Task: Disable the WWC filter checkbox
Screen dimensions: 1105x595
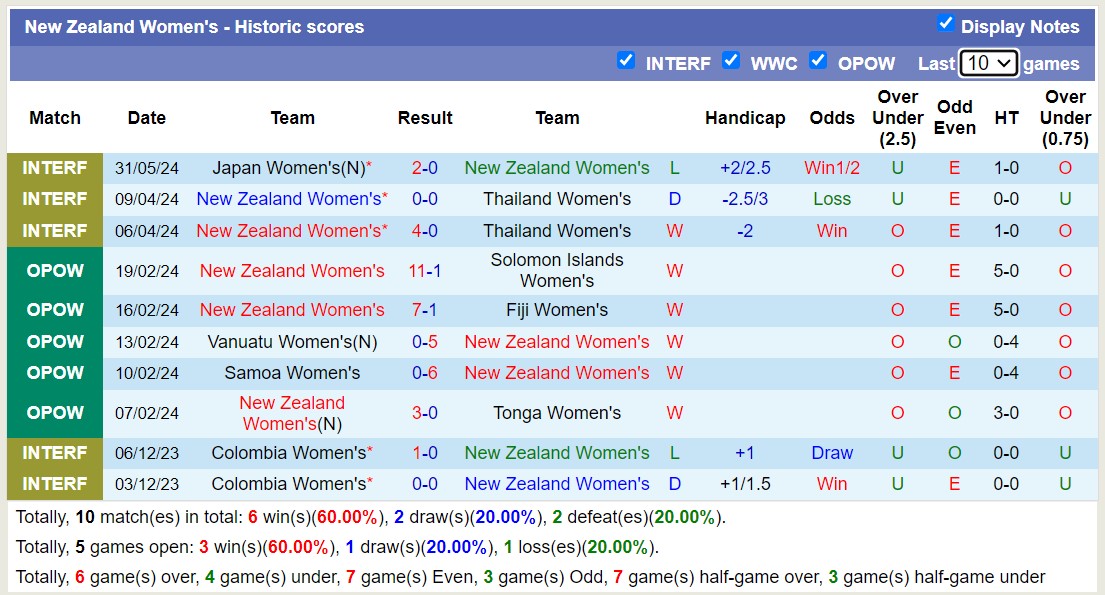Action: 731,61
